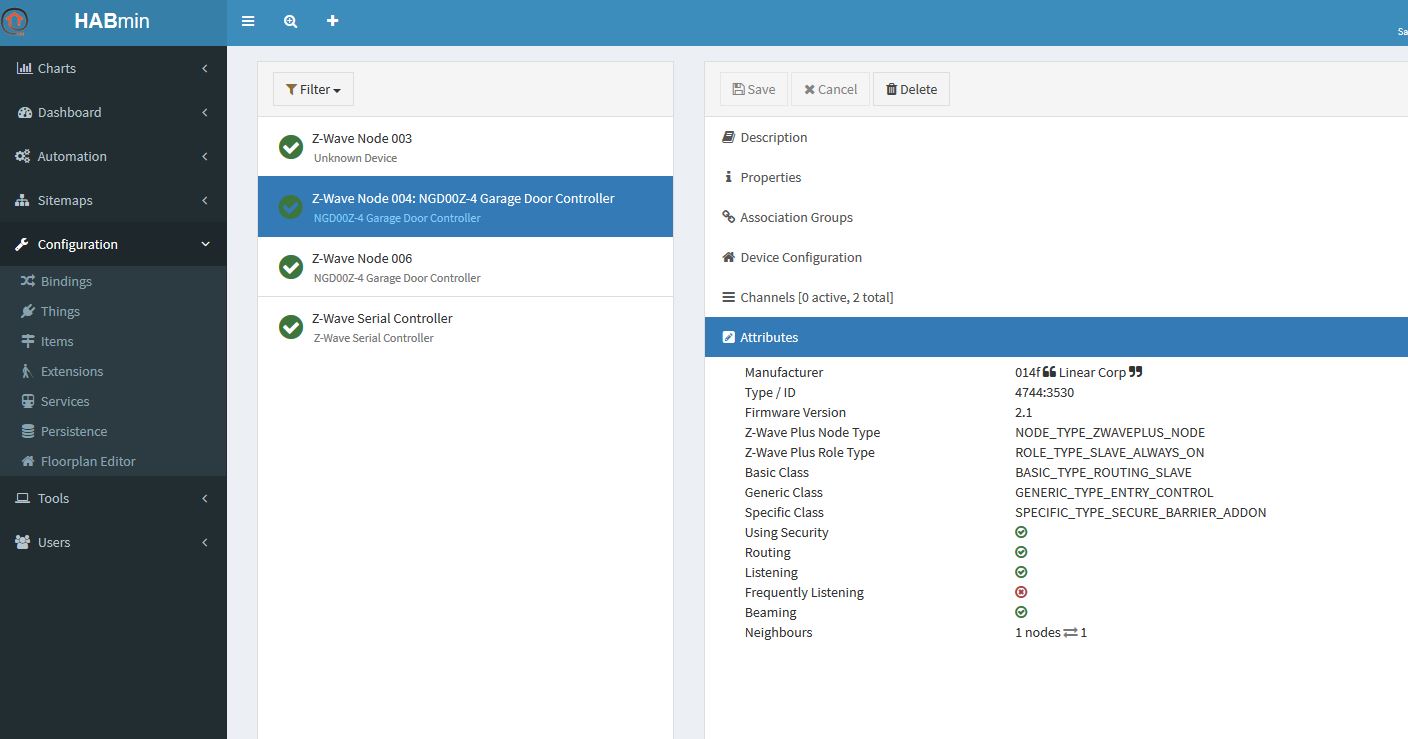Click the Beaming green check indicator
The width and height of the screenshot is (1408, 739).
tap(1021, 612)
